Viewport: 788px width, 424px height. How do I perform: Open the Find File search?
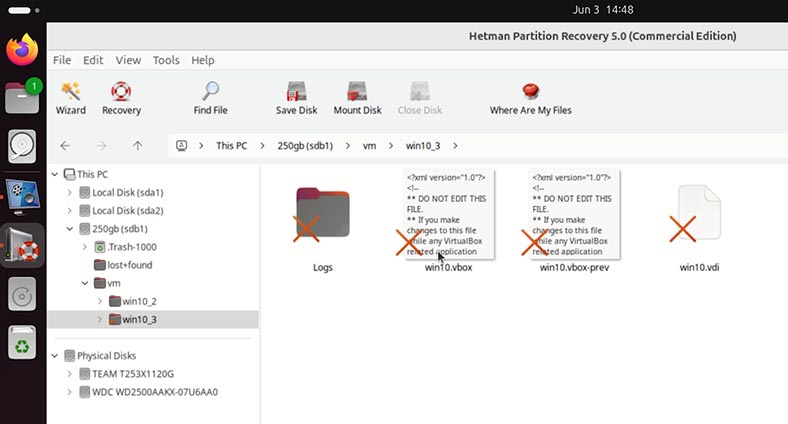pos(211,98)
